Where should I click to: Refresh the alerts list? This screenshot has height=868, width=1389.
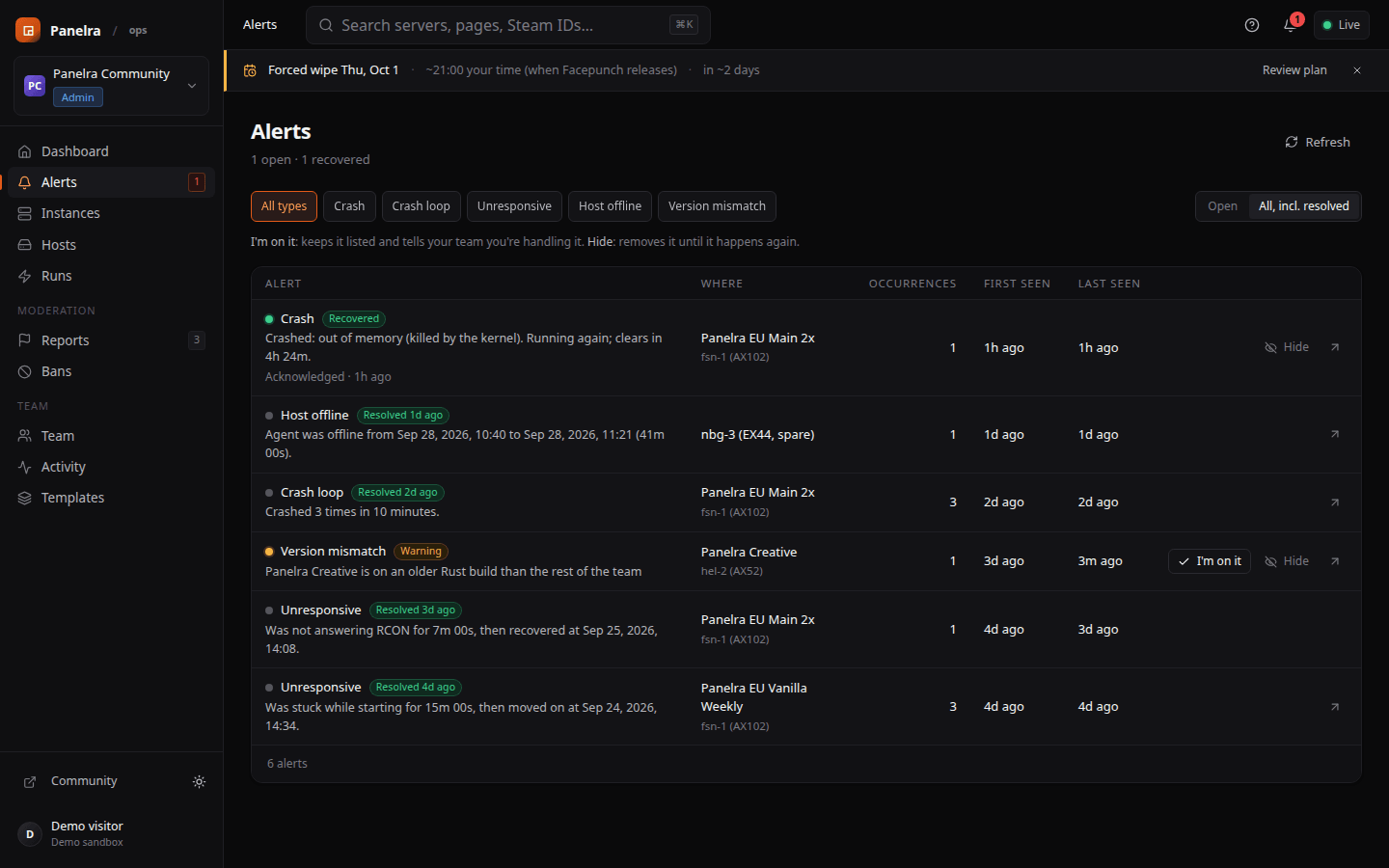coord(1318,142)
